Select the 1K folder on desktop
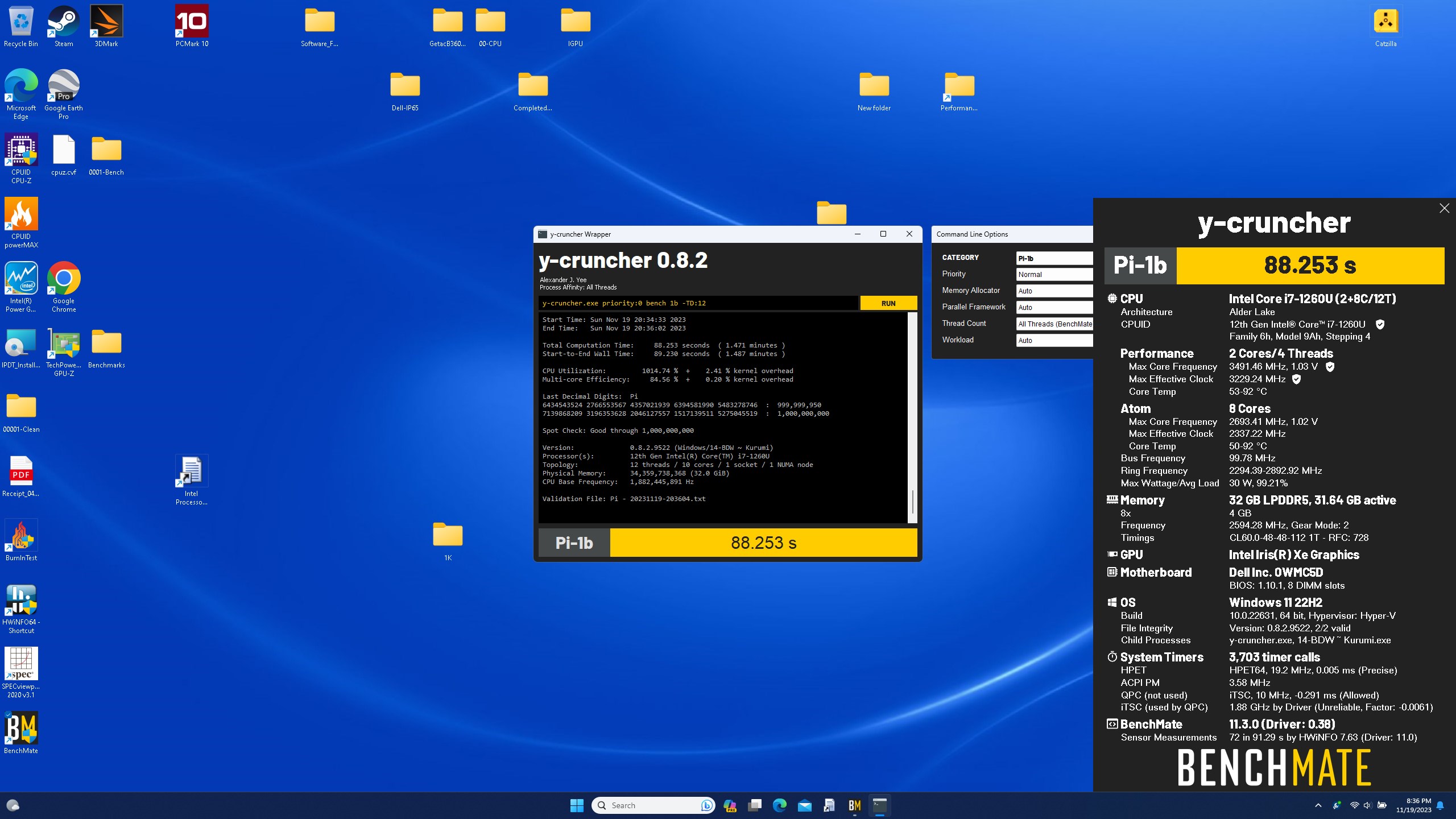This screenshot has height=819, width=1456. coord(448,541)
